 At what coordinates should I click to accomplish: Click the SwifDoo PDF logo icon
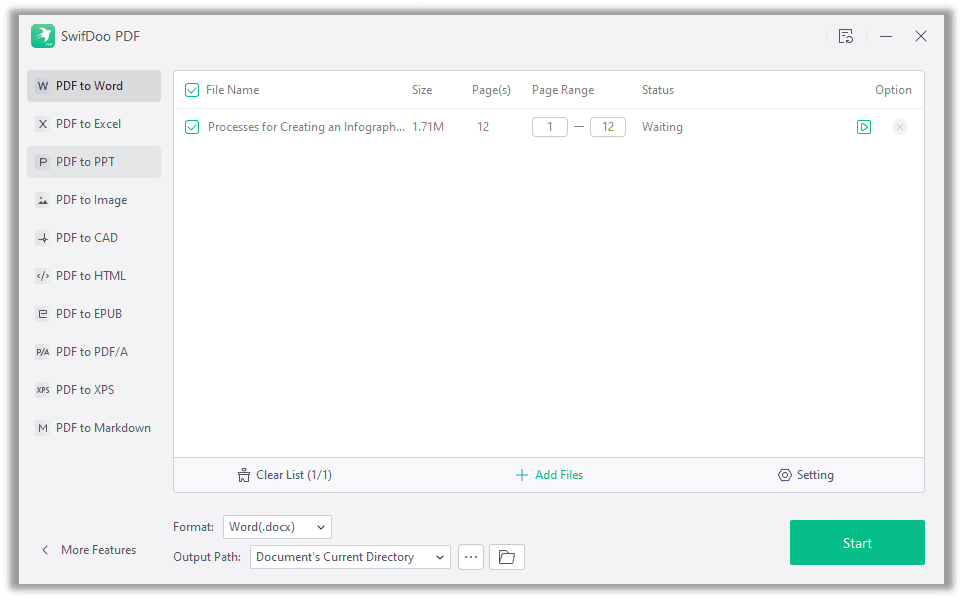[x=43, y=36]
